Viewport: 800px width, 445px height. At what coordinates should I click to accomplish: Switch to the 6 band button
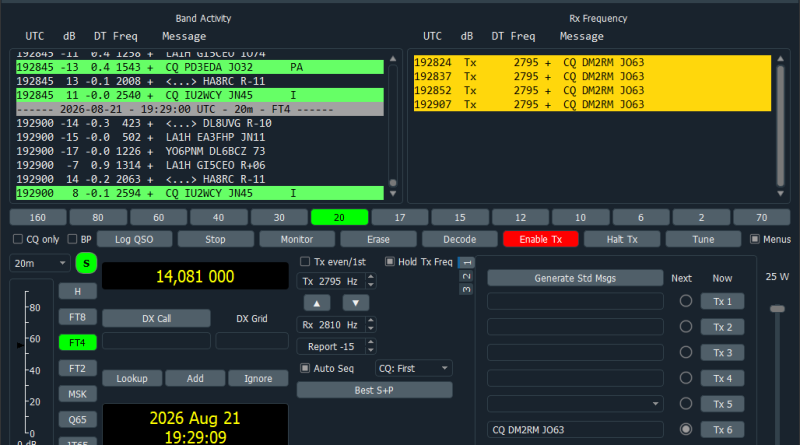coord(641,217)
